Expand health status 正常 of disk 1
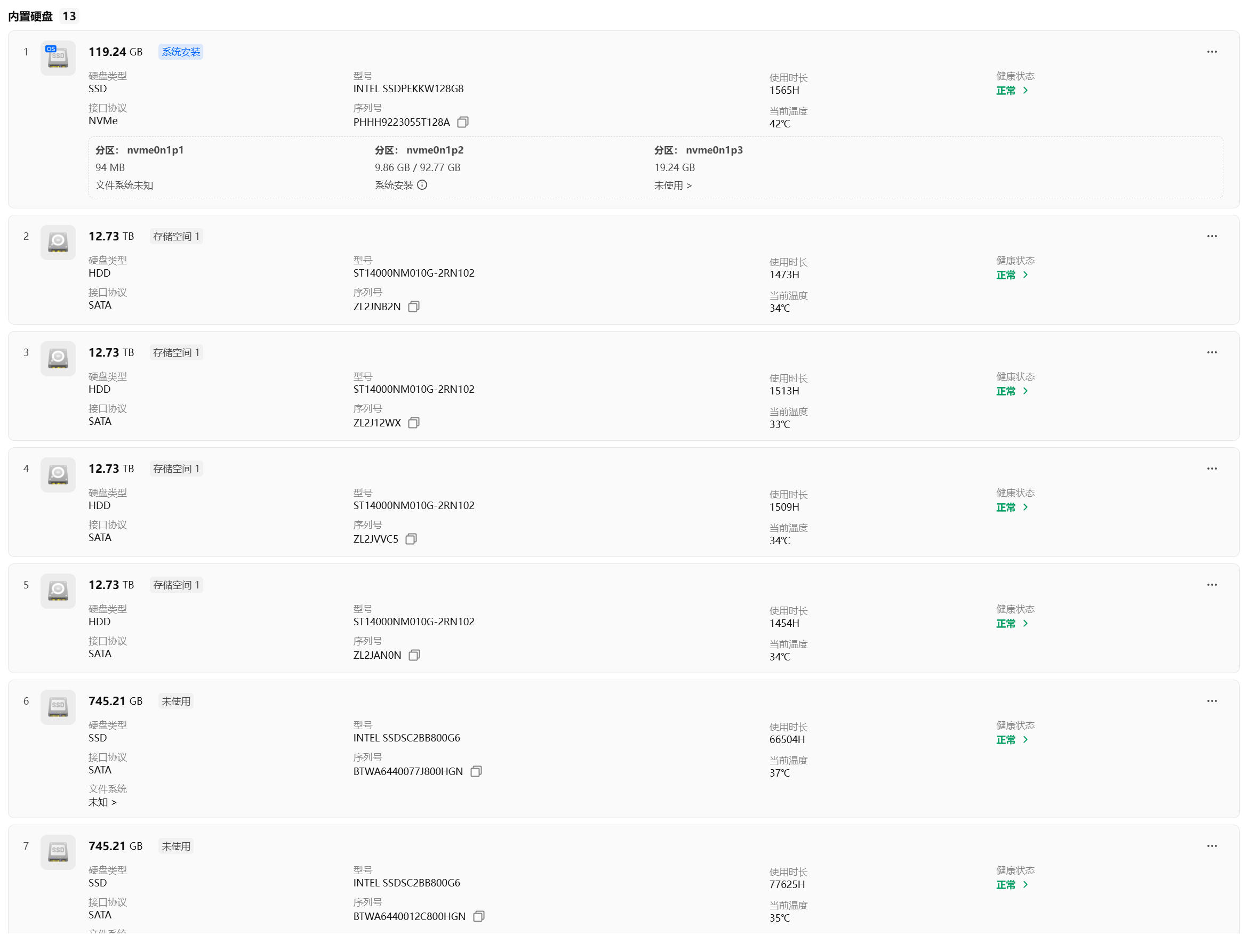 (1012, 91)
